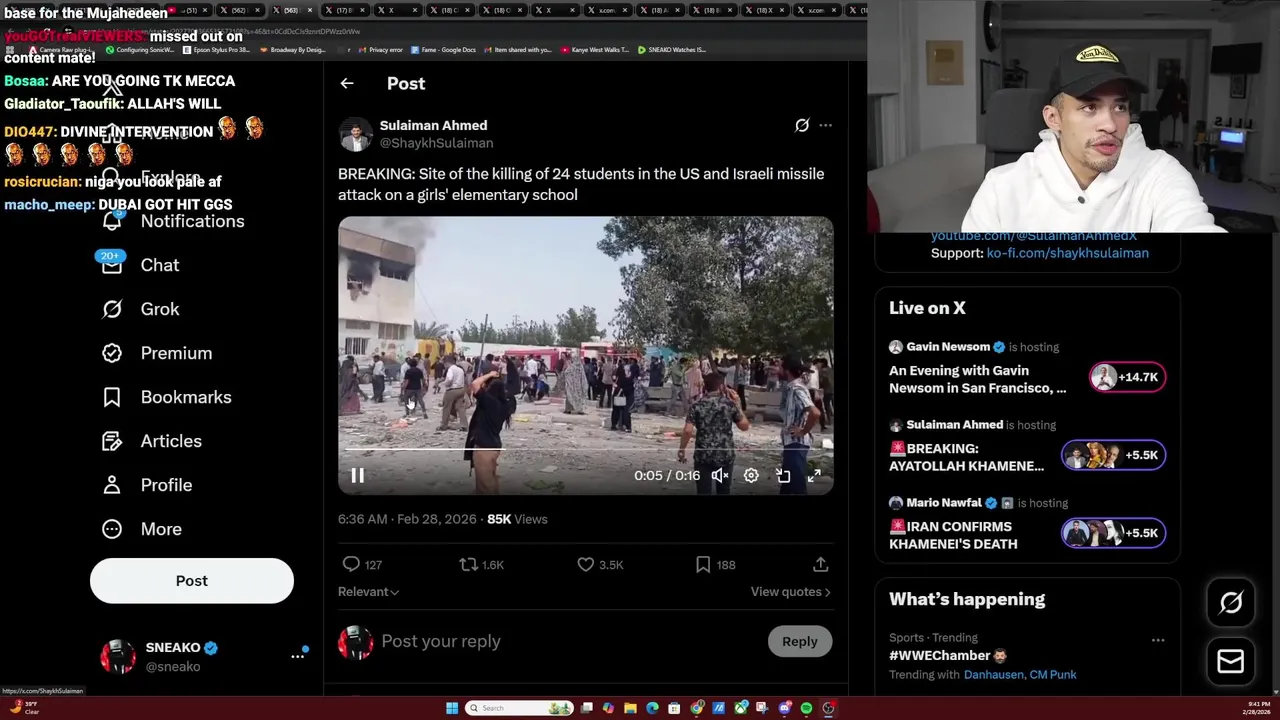Click the taskbar Search box
Viewport: 1280px width, 720px height.
click(519, 708)
